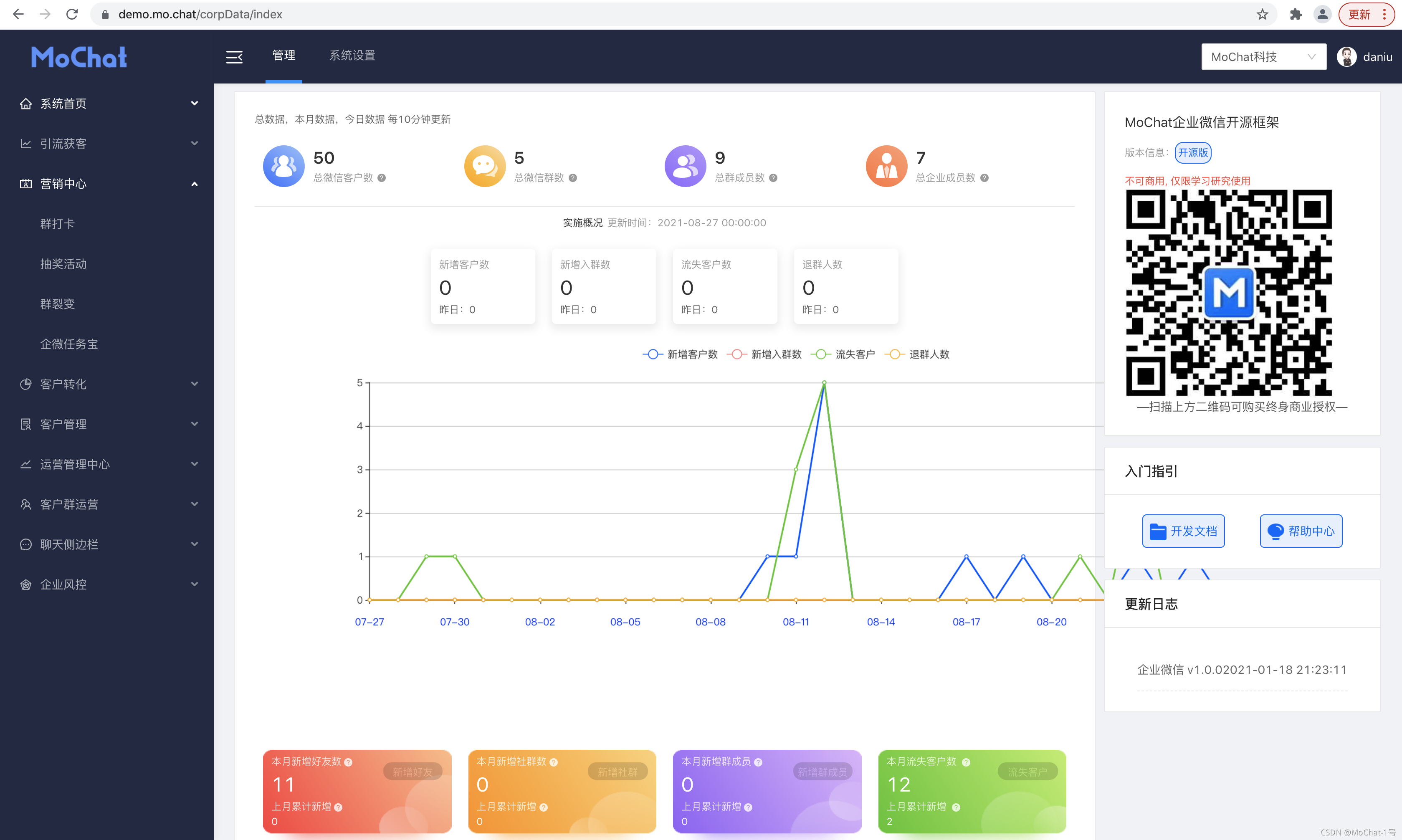Expand the 客户转化 sidebar menu
This screenshot has width=1402, height=840.
[107, 384]
